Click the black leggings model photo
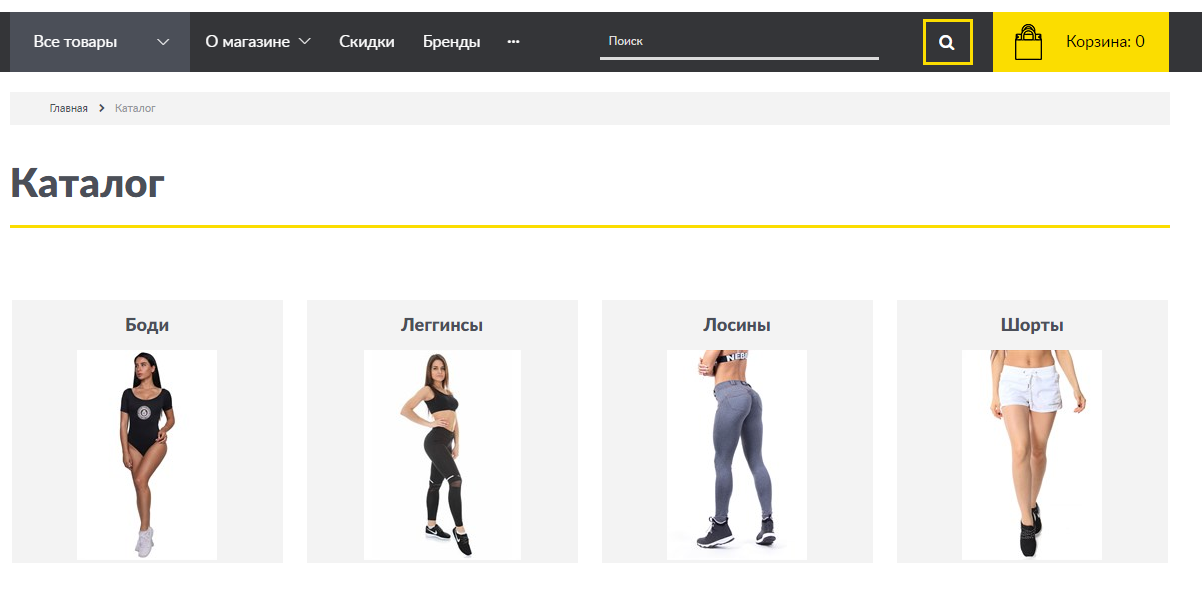The width and height of the screenshot is (1202, 597). point(442,454)
